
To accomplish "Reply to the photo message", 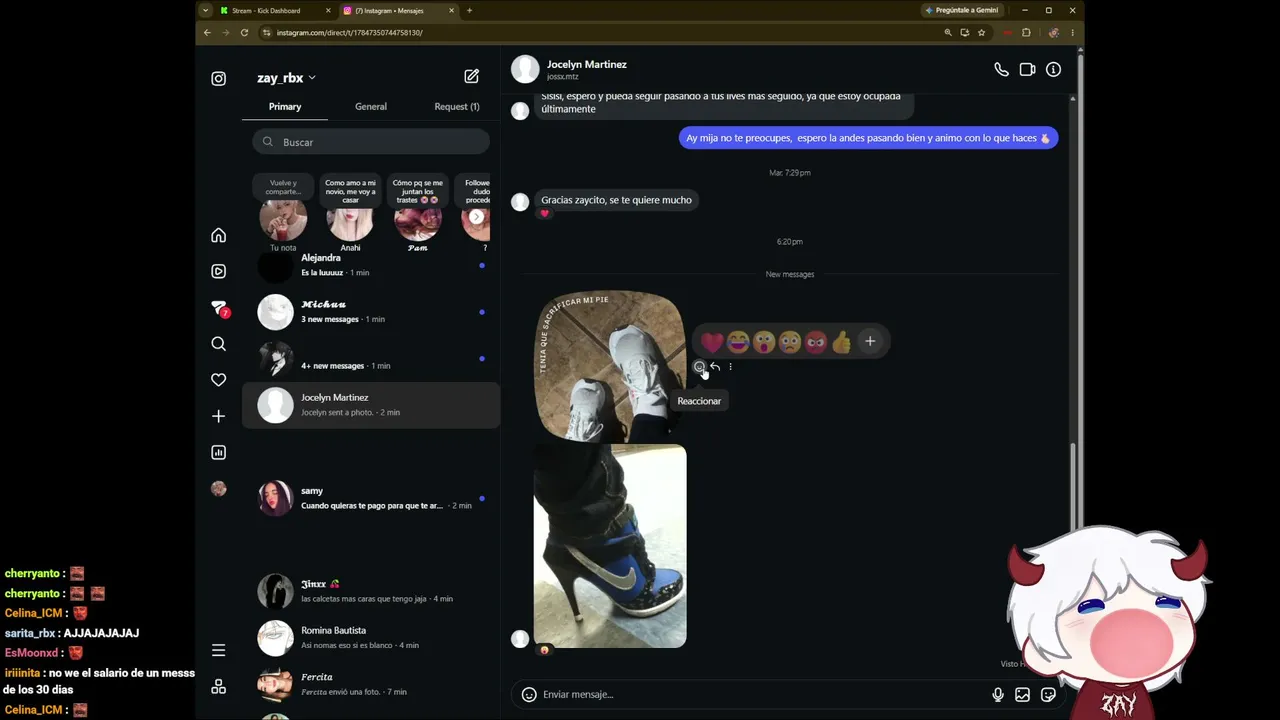I will coord(715,367).
